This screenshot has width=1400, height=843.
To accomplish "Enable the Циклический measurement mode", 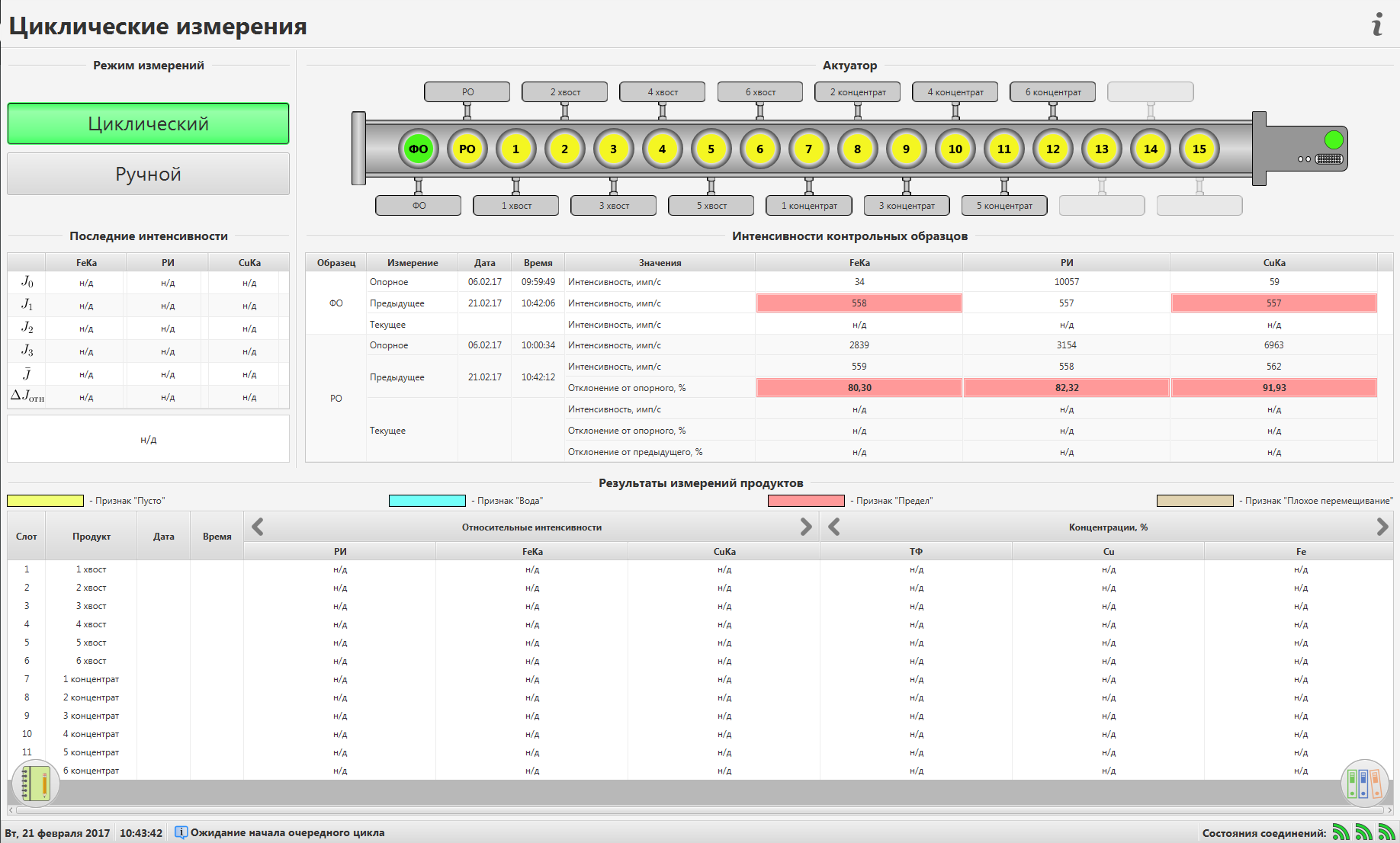I will (148, 123).
